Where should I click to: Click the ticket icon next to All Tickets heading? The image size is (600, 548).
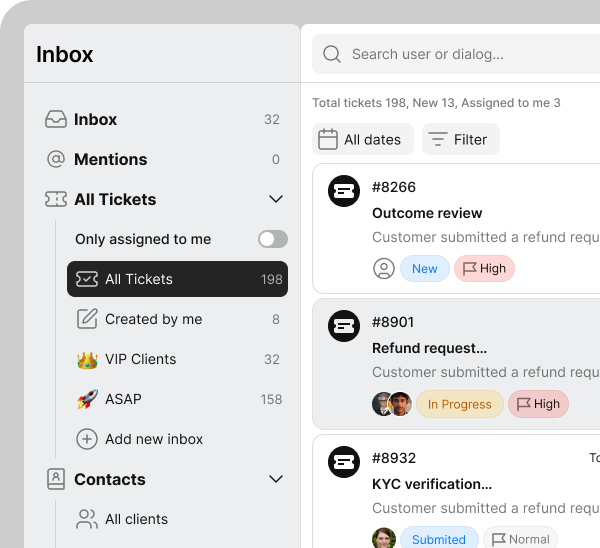(56, 199)
